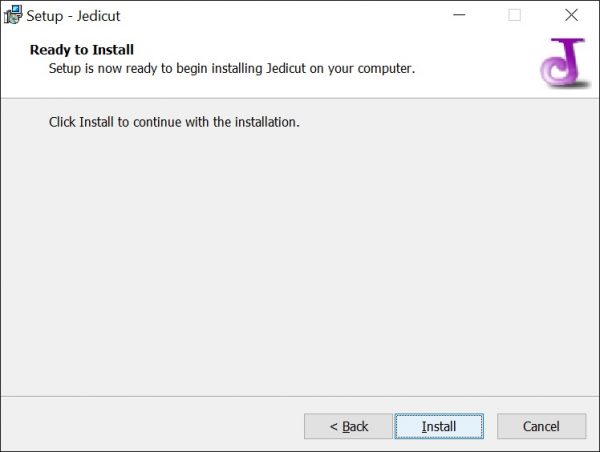Select the '< Back' navigation button
The height and width of the screenshot is (452, 600).
pos(348,426)
